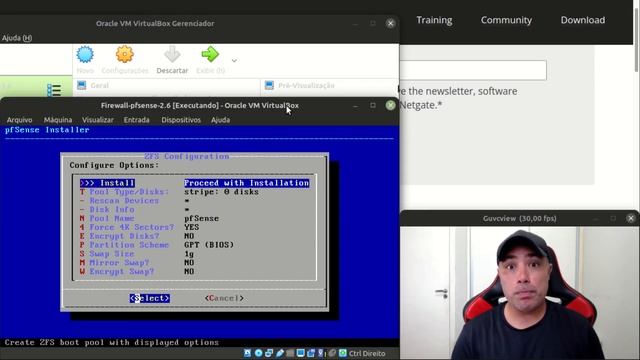Open the Entrada menu
This screenshot has height=360, width=640.
point(137,120)
